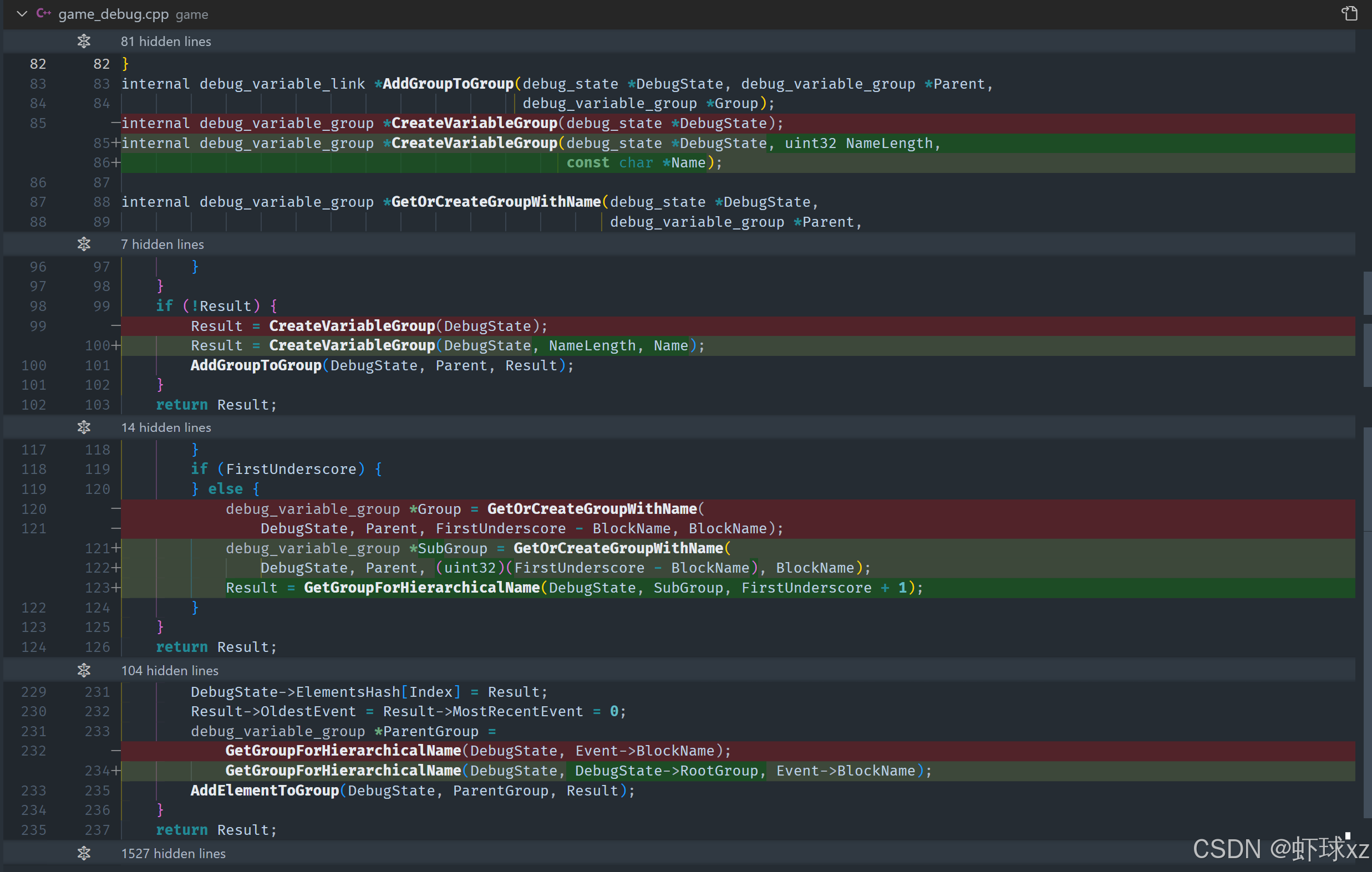
Task: Click the '1527 hidden lines' label
Action: click(173, 853)
